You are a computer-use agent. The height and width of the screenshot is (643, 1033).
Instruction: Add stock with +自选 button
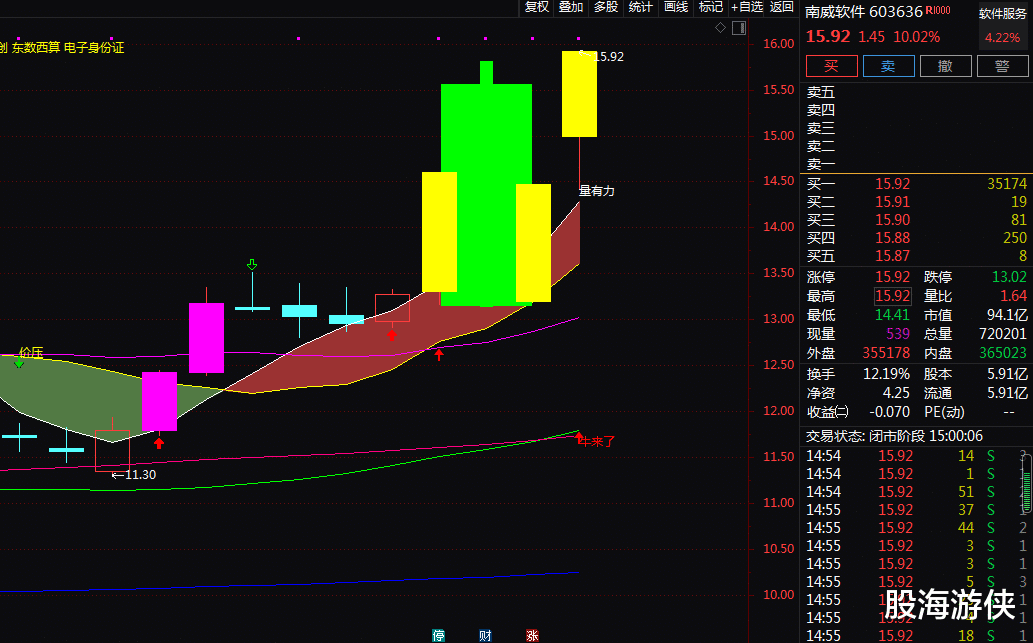(747, 7)
